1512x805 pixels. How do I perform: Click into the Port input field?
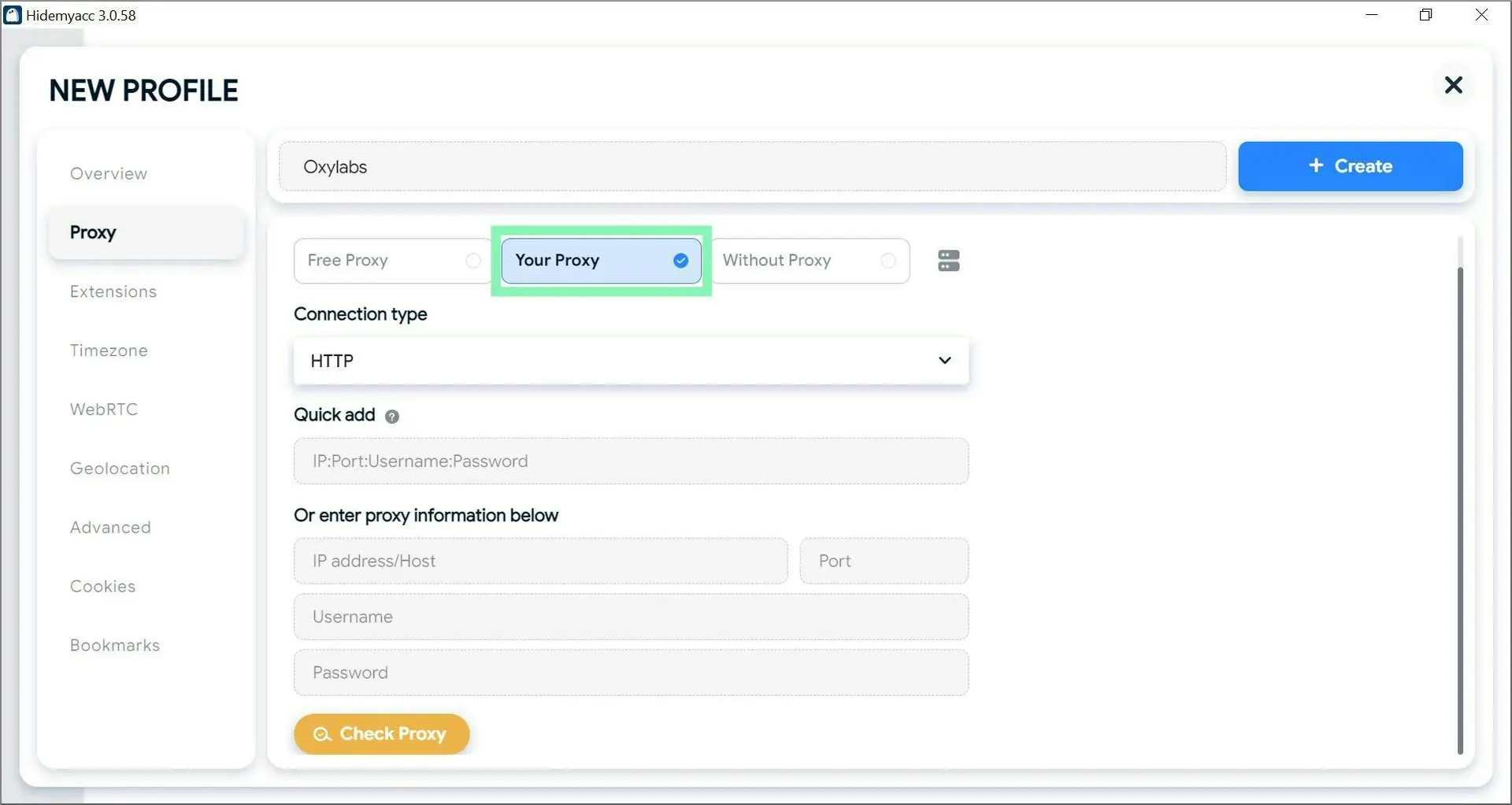884,561
